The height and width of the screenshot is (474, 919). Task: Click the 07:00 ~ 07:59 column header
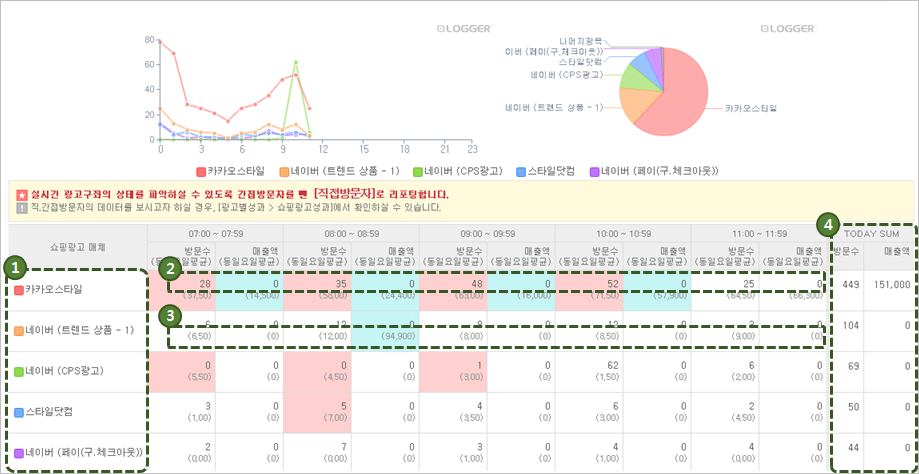point(215,233)
